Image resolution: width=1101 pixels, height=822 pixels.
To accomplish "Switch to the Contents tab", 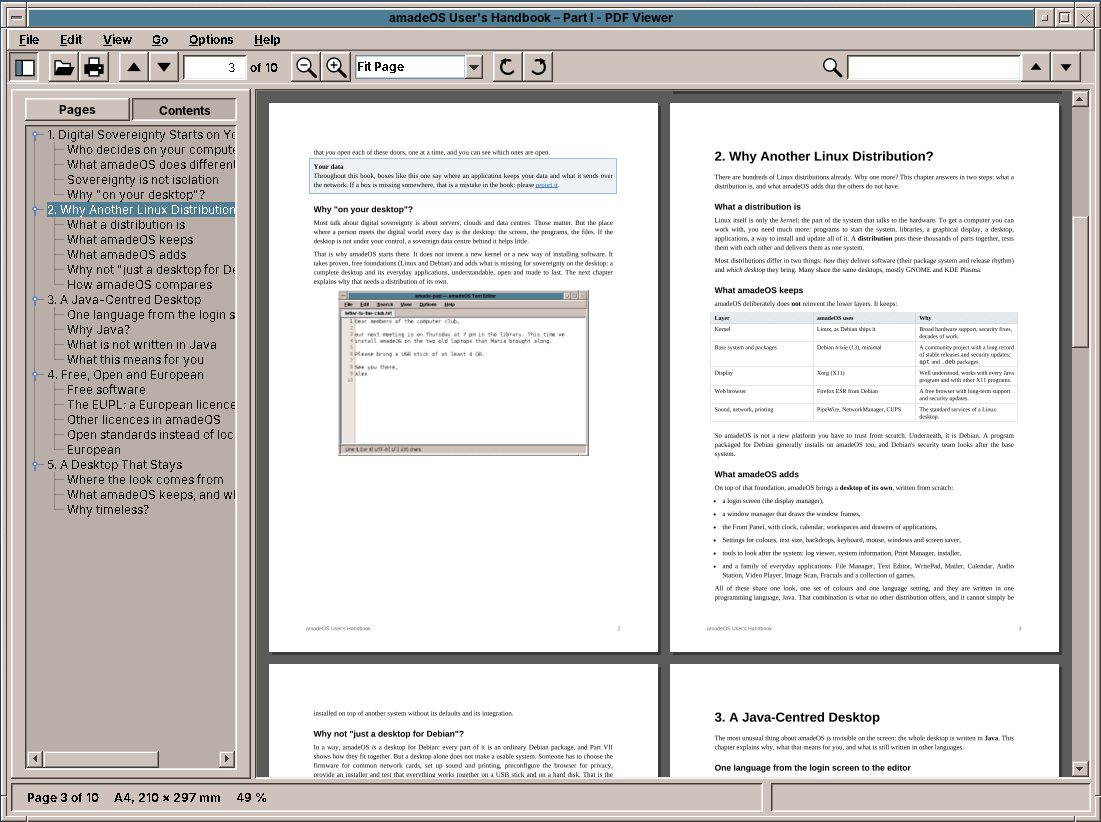I will pos(184,110).
